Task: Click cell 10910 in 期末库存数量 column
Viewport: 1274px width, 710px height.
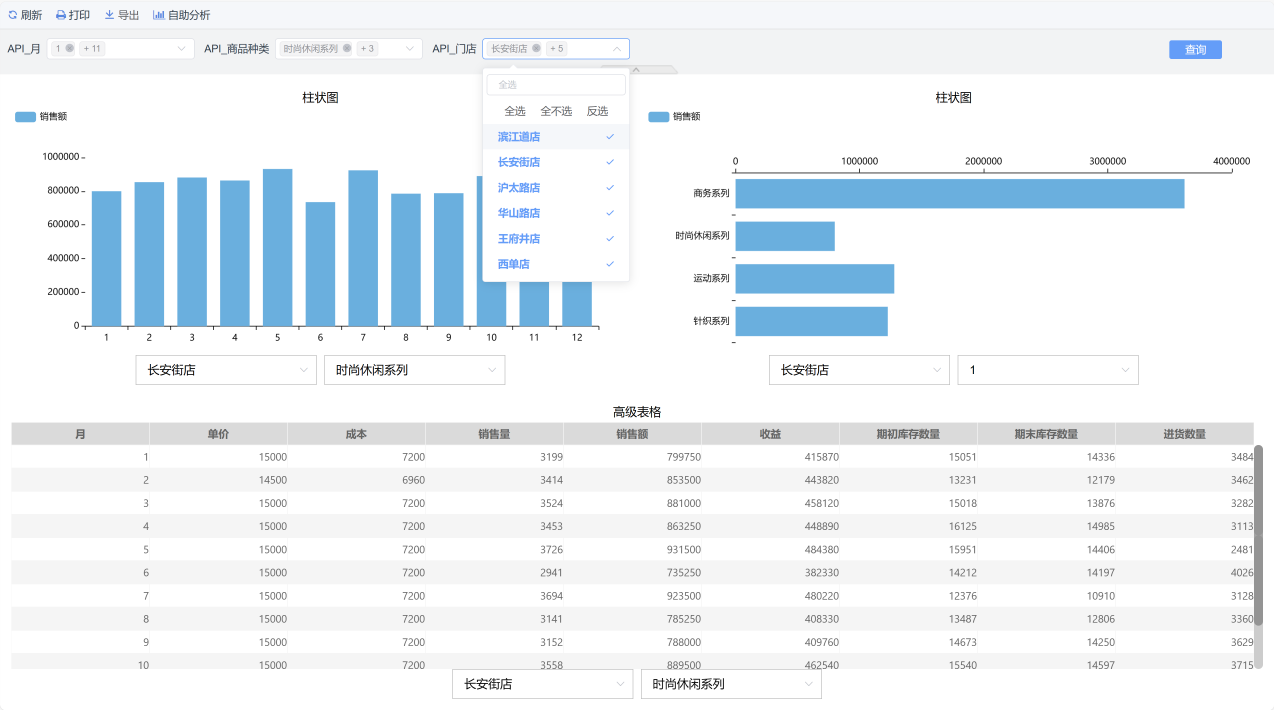Action: 1046,595
